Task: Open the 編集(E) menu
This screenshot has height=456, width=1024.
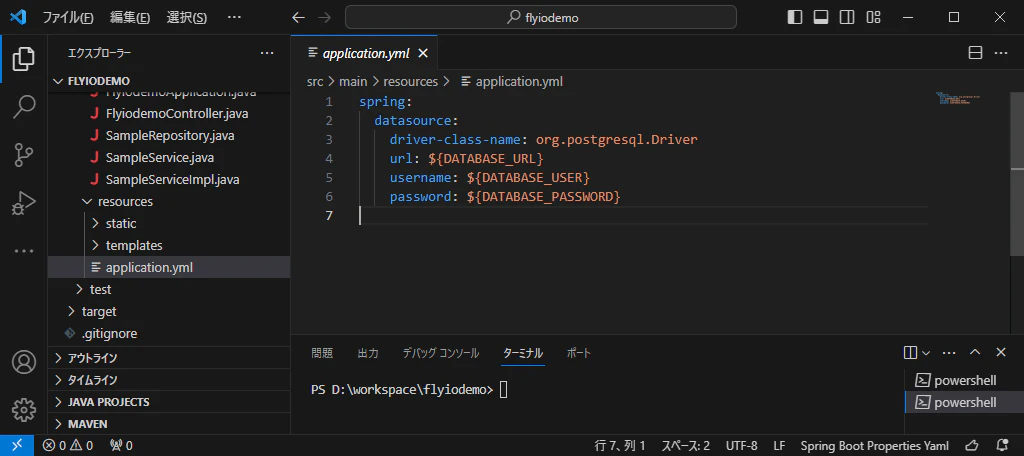Action: point(130,18)
